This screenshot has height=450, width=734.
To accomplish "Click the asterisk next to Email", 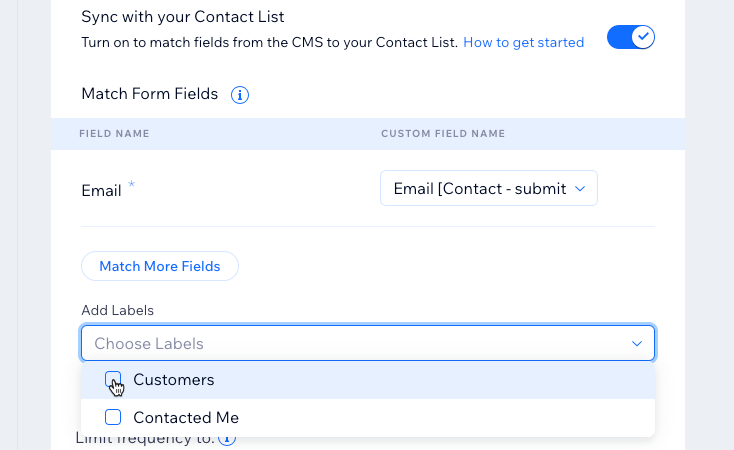I will click(132, 184).
